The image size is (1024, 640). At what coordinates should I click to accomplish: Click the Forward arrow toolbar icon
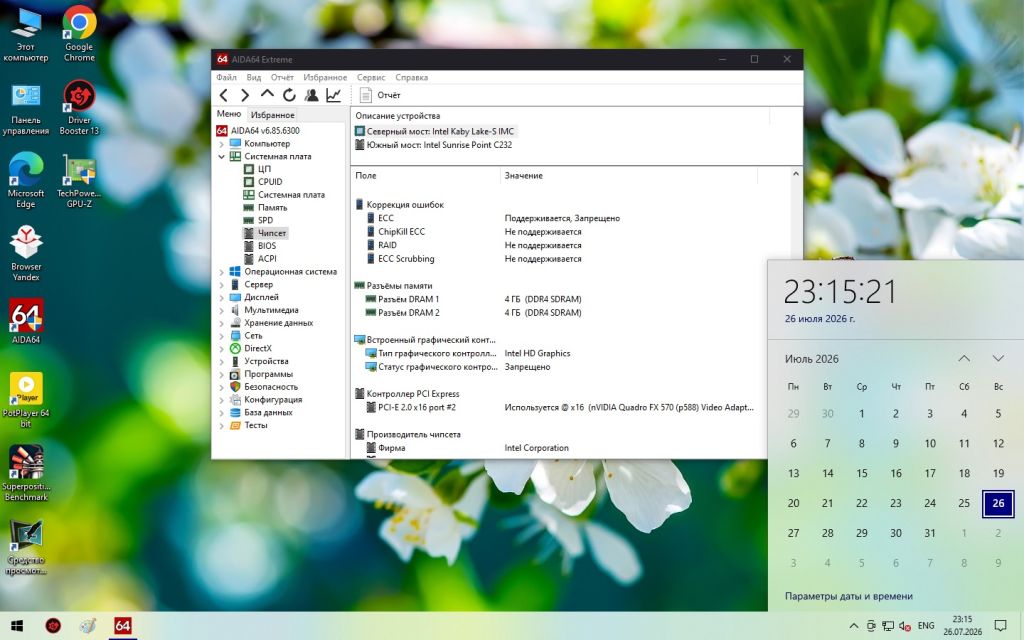(245, 95)
